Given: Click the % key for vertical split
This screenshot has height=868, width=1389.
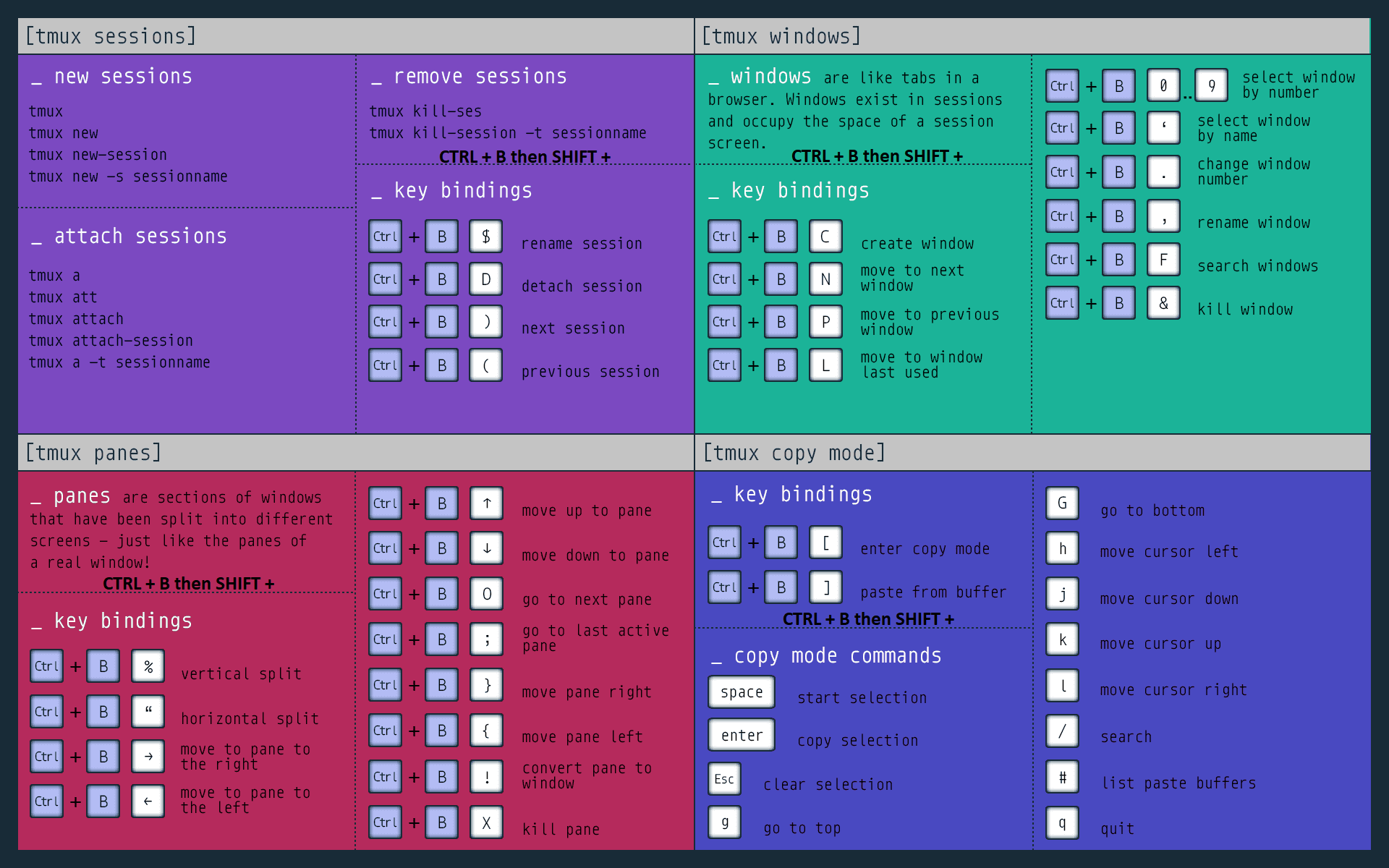Looking at the screenshot, I should point(148,666).
